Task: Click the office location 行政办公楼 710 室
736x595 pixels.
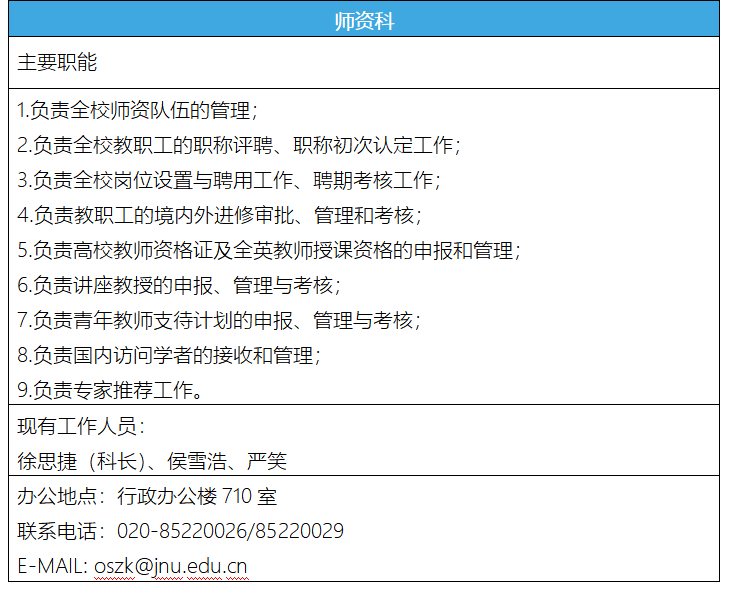Action: coord(196,496)
